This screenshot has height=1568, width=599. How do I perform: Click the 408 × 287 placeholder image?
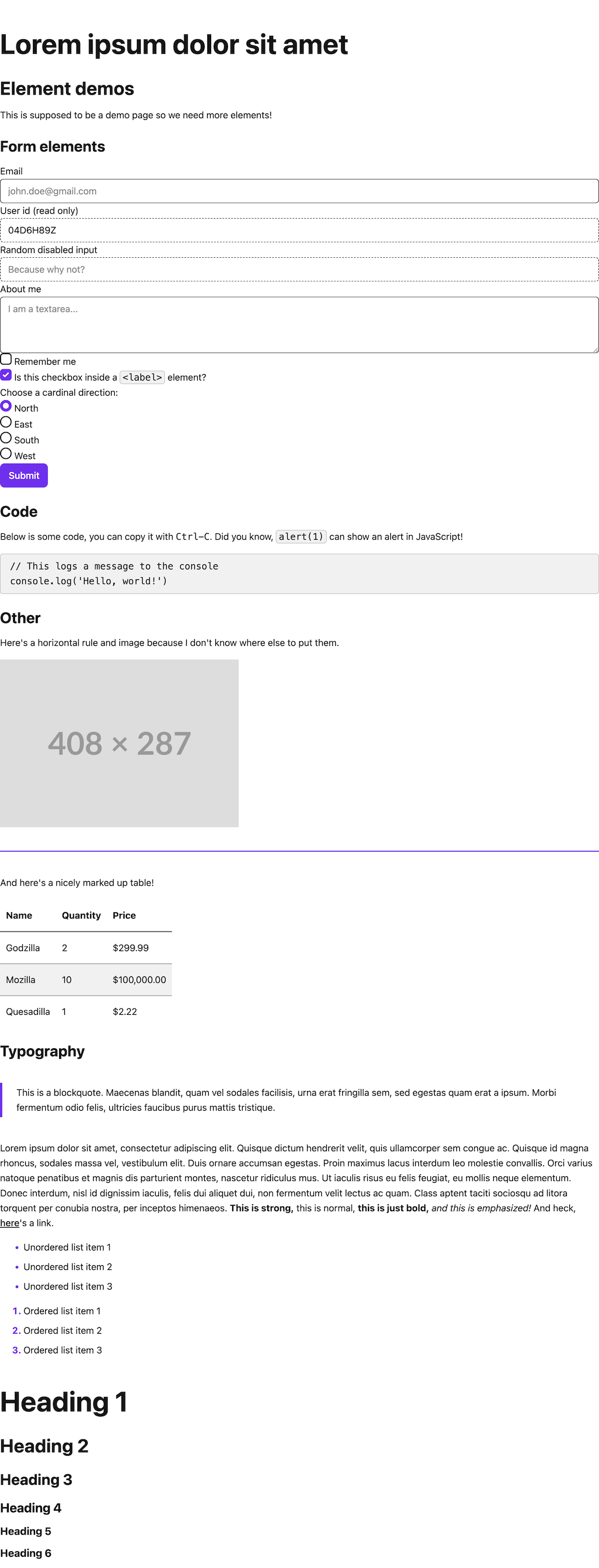tap(119, 743)
